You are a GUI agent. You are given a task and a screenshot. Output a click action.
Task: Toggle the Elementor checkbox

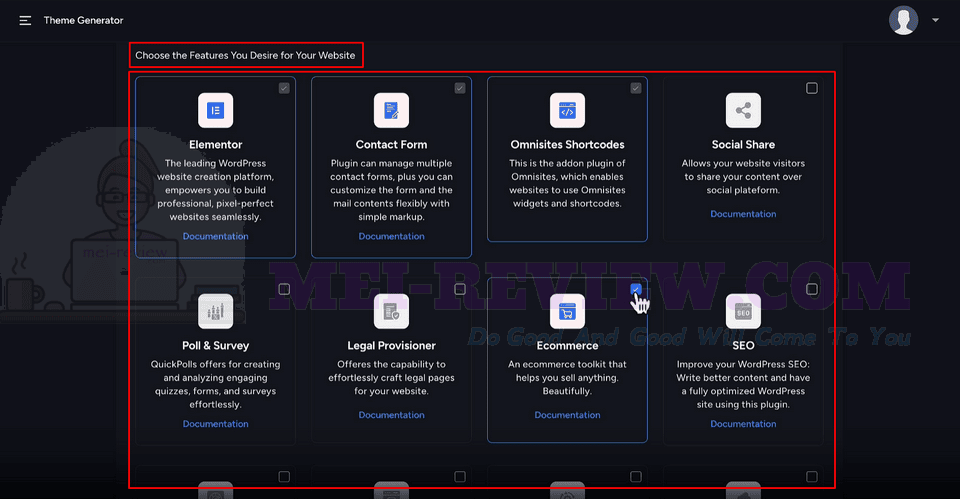point(284,88)
